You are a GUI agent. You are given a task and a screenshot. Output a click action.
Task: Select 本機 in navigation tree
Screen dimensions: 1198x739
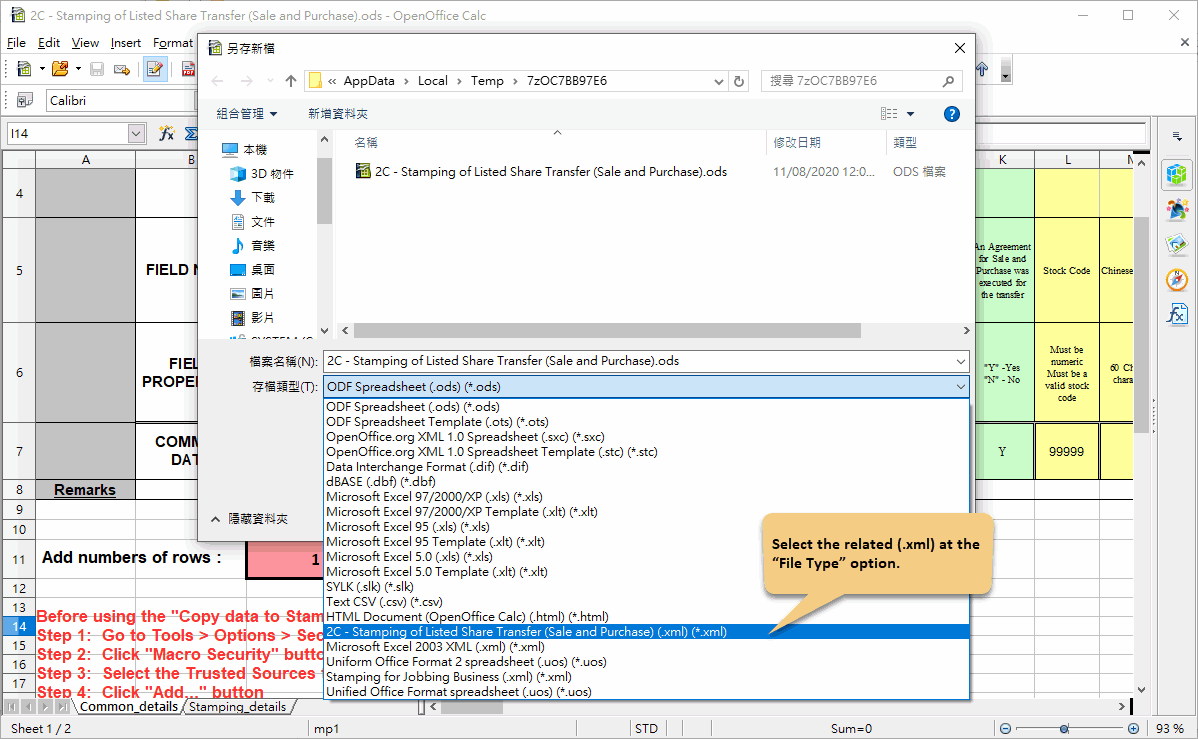click(x=244, y=150)
